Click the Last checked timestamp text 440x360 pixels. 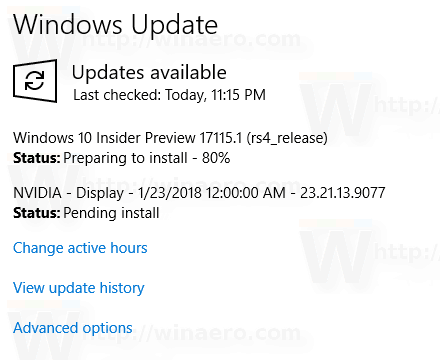pyautogui.click(x=169, y=95)
